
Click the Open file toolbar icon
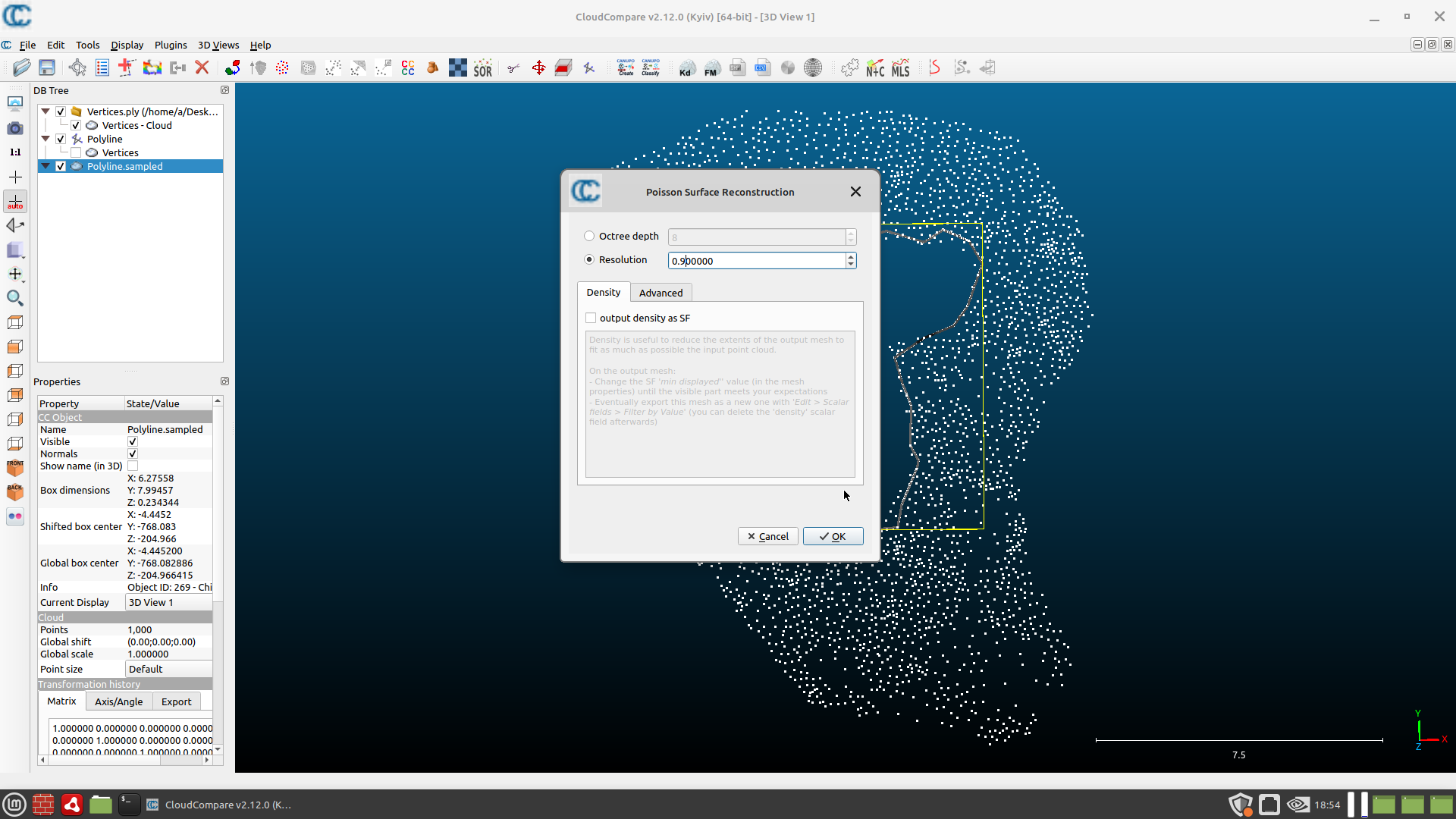pyautogui.click(x=21, y=67)
